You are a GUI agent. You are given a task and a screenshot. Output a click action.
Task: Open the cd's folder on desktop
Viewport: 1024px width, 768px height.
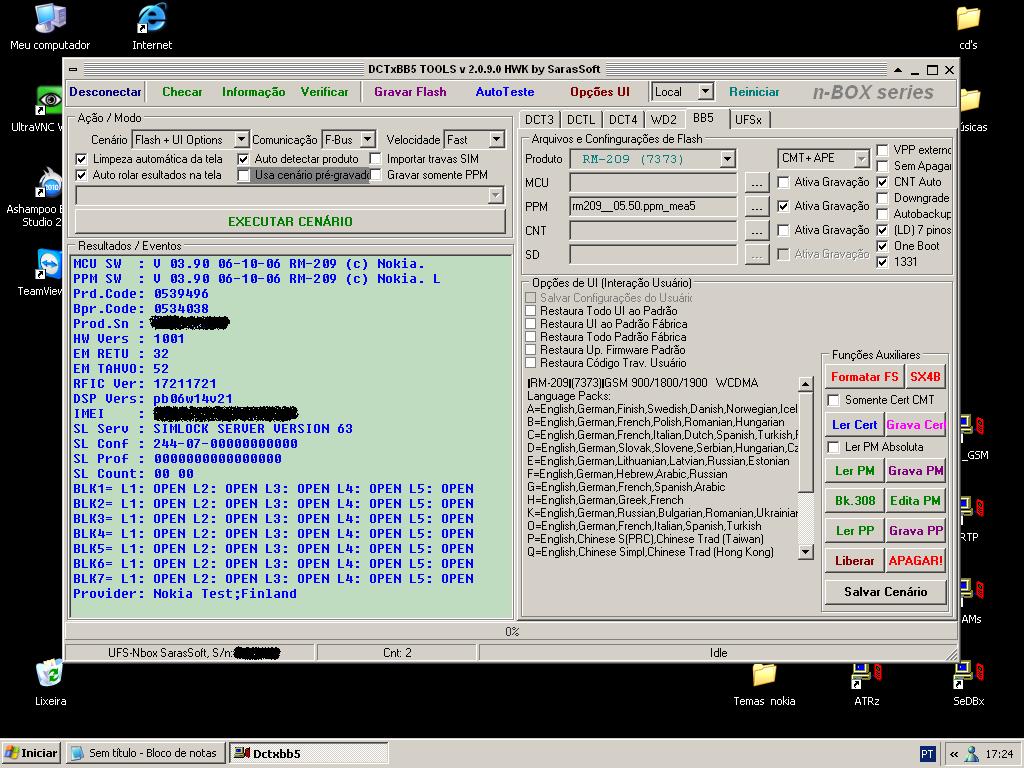[x=968, y=27]
